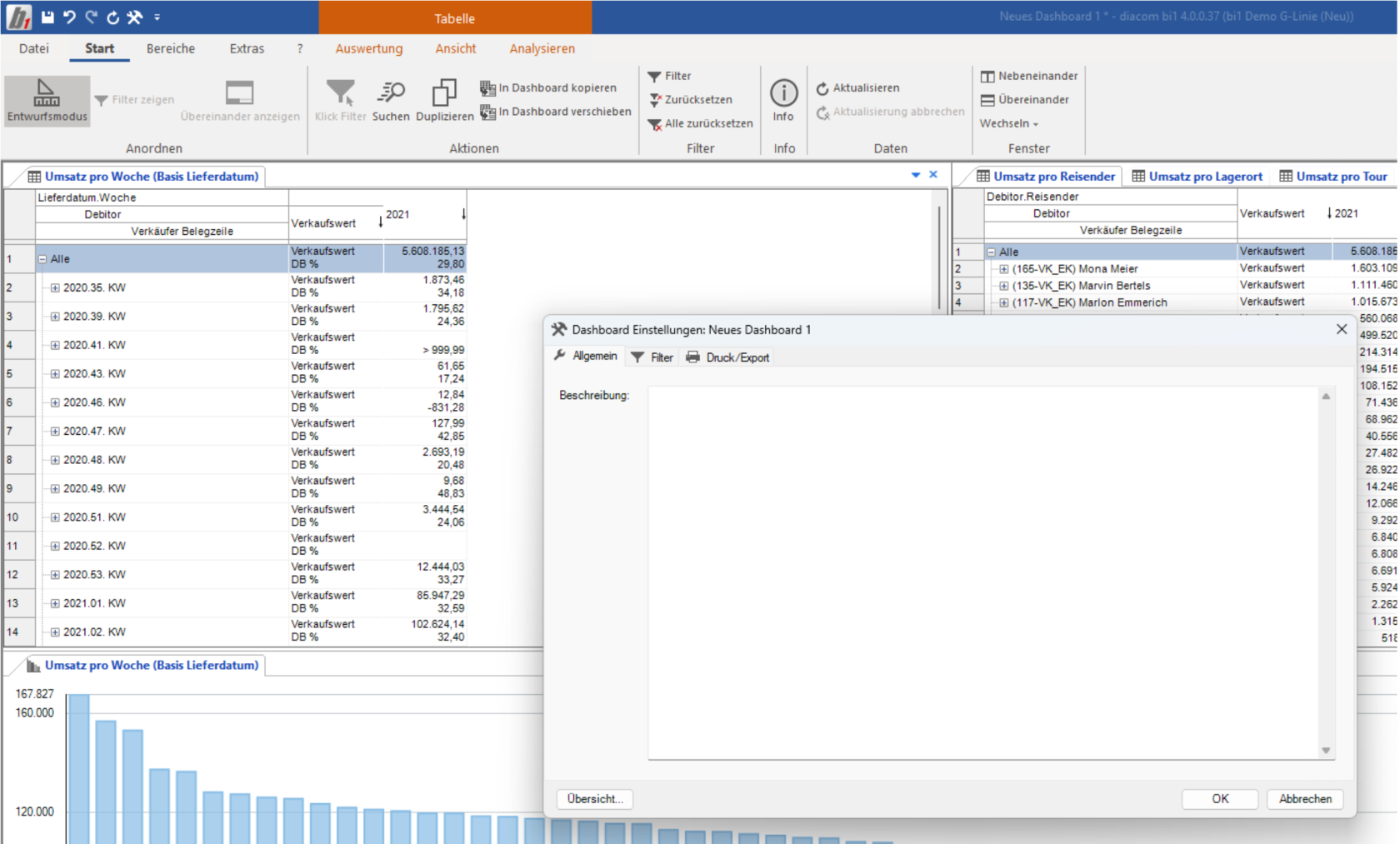Activate the Klick Filter tool
This screenshot has height=844, width=1400.
pyautogui.click(x=340, y=101)
